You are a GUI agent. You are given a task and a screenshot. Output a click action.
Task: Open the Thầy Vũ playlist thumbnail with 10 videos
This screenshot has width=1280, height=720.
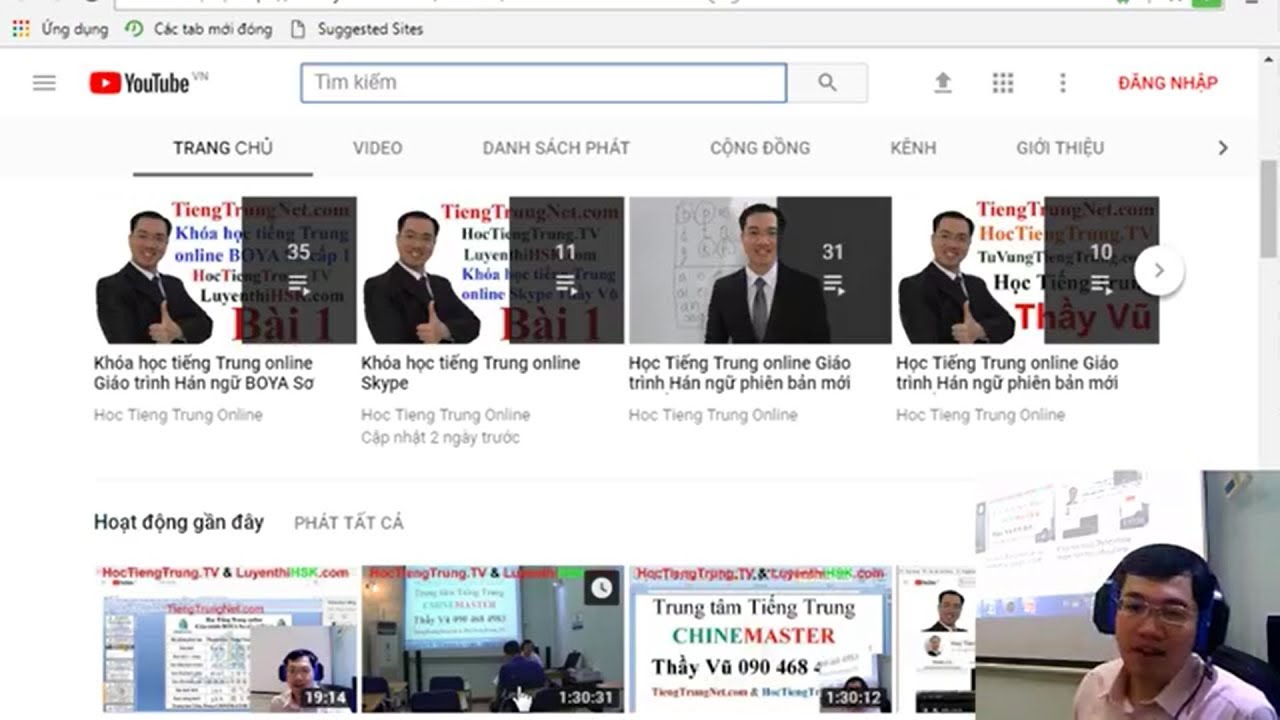[1027, 270]
